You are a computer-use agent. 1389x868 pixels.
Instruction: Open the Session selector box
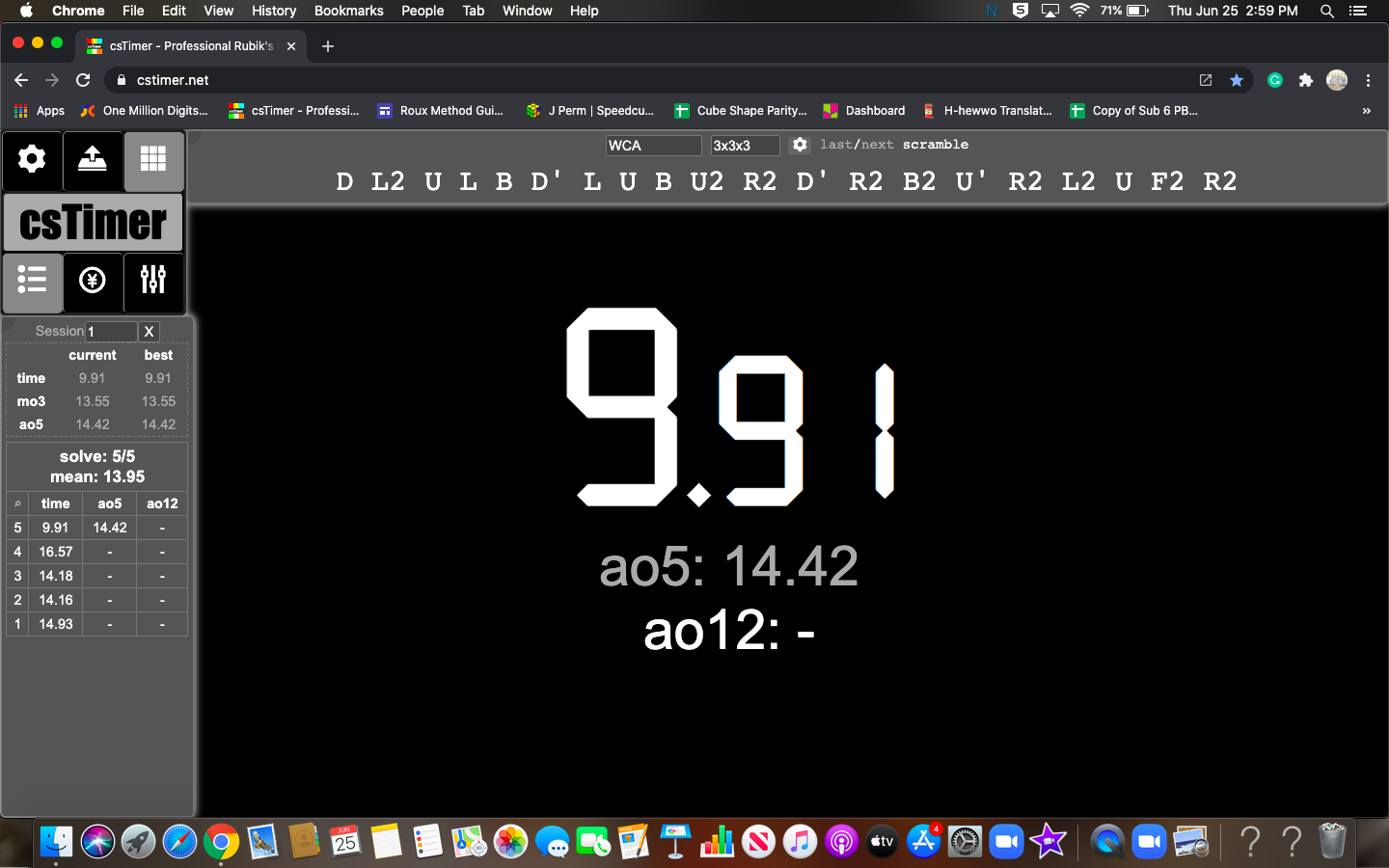point(111,332)
